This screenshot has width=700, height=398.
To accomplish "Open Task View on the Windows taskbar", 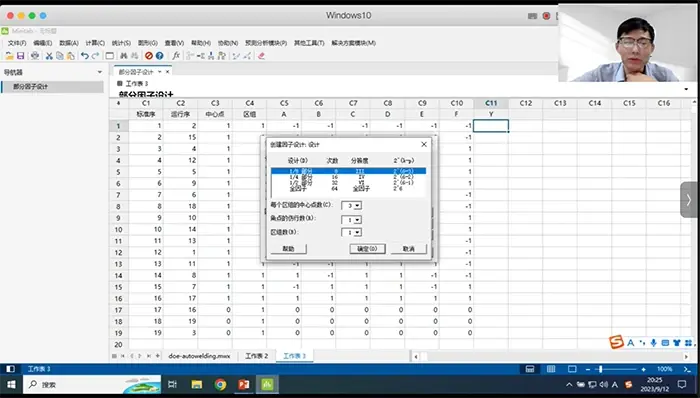I will coord(172,385).
